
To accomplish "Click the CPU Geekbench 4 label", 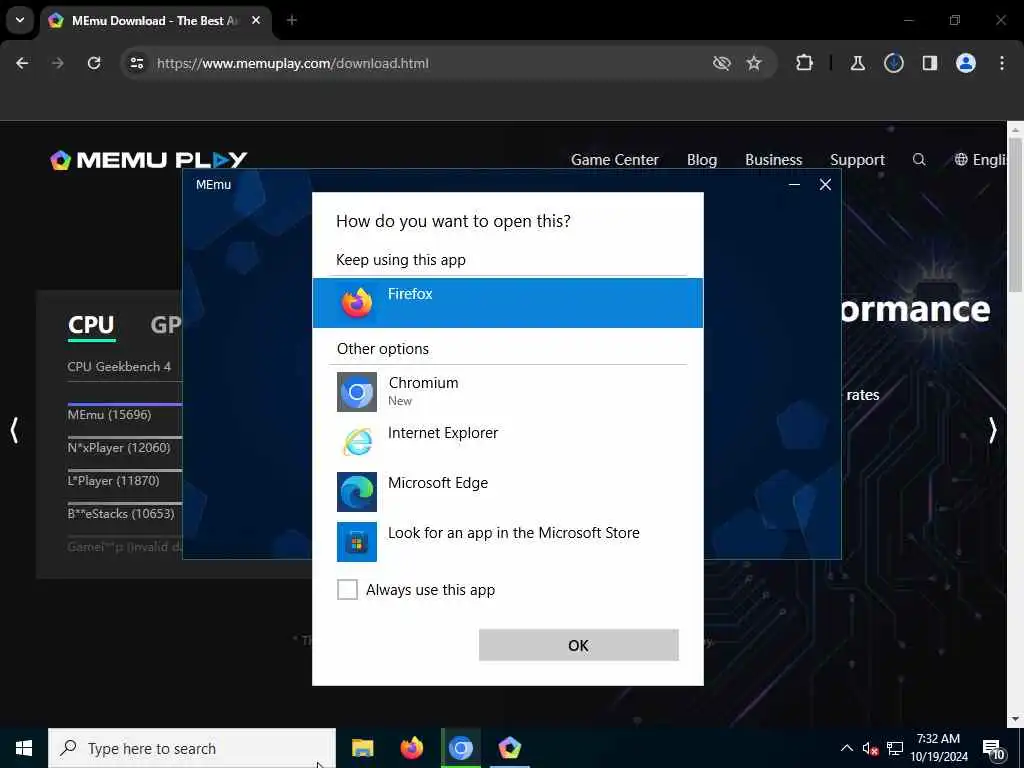I will pyautogui.click(x=119, y=366).
